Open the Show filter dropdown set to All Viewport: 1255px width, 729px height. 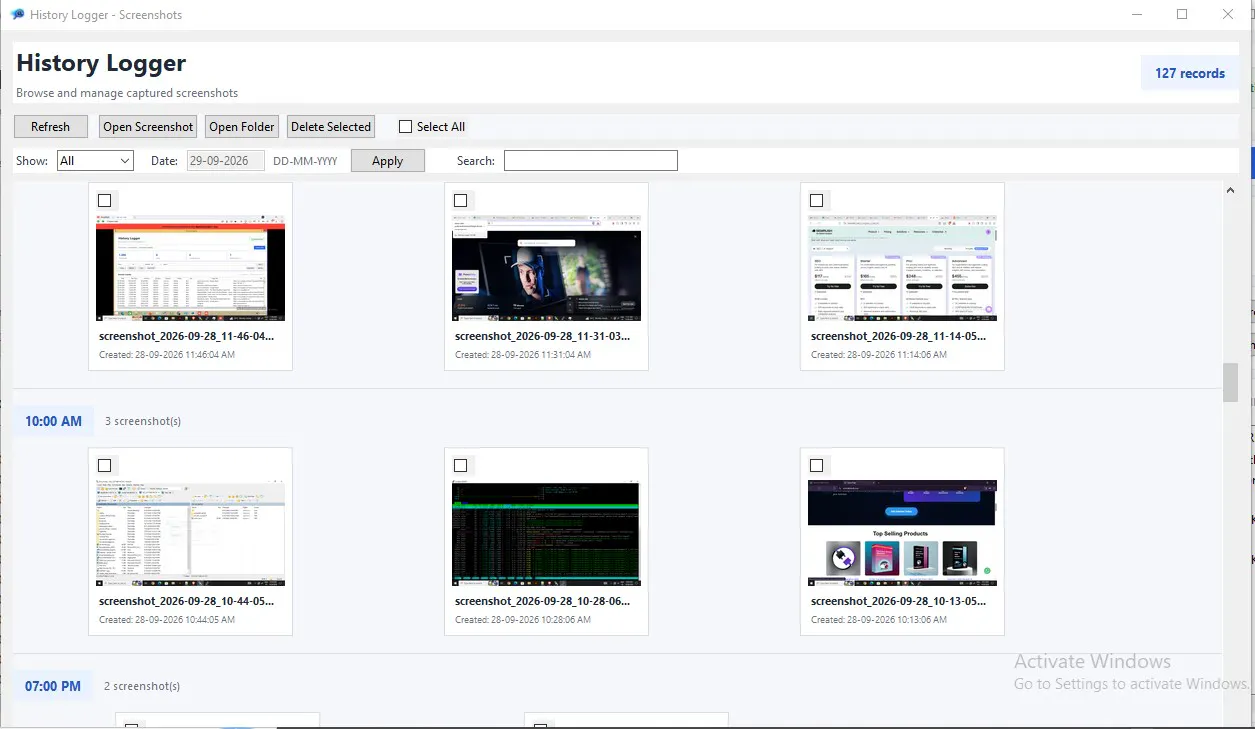pyautogui.click(x=95, y=161)
